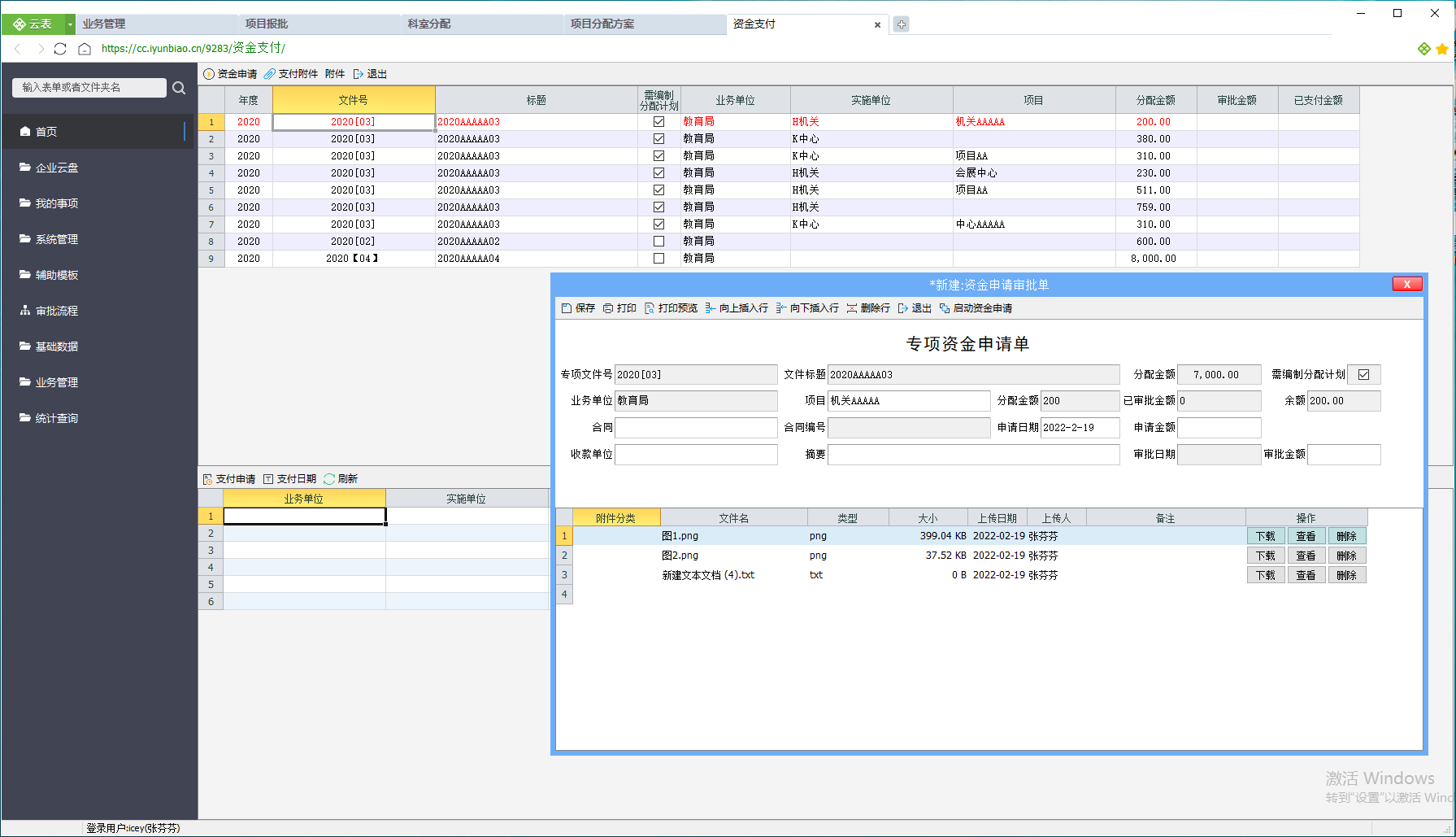Expand the 统计查询 folder in sidebar
This screenshot has width=1456, height=837.
57,418
